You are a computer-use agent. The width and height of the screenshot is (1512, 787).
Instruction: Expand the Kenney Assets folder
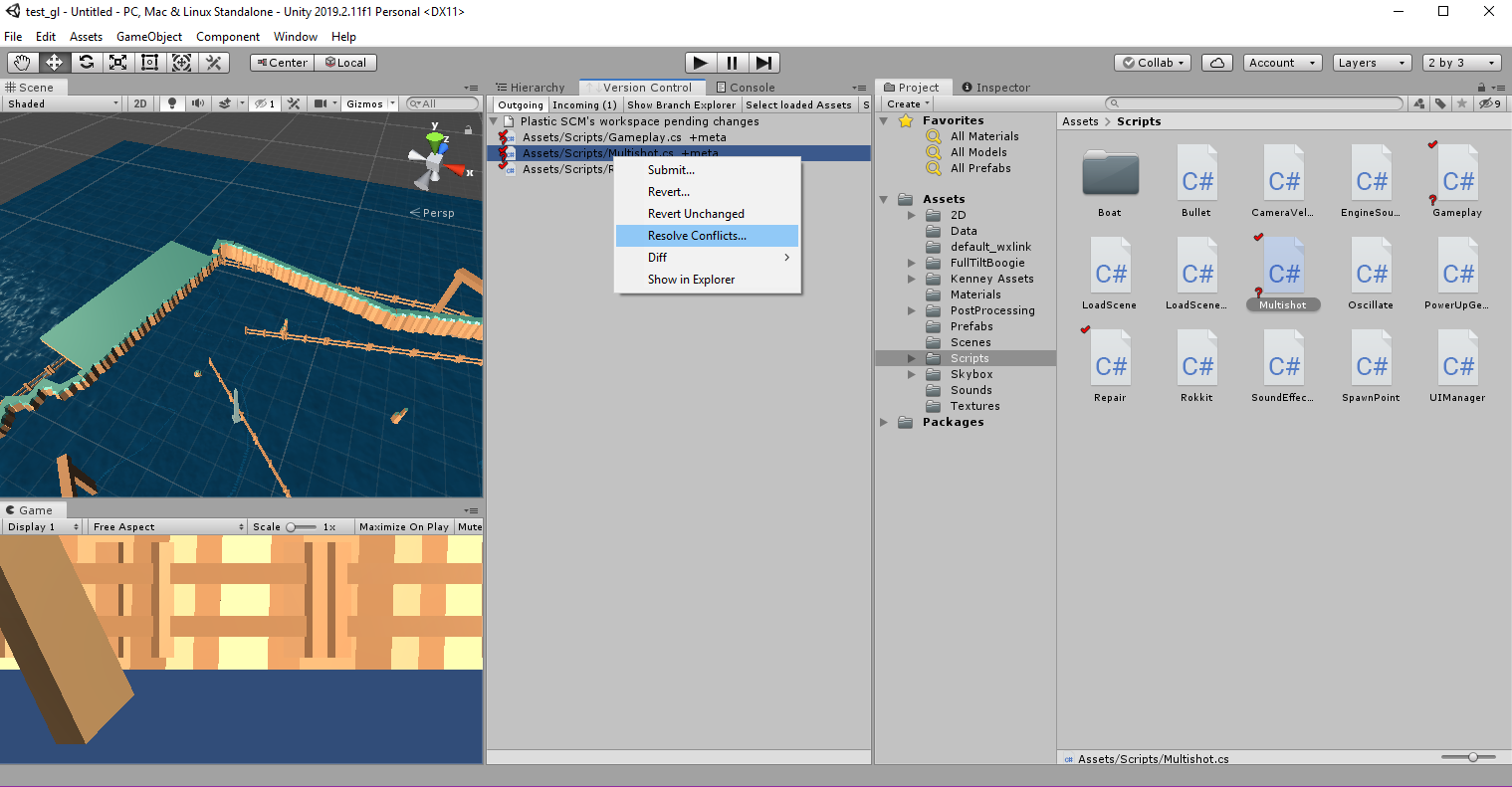(x=910, y=279)
